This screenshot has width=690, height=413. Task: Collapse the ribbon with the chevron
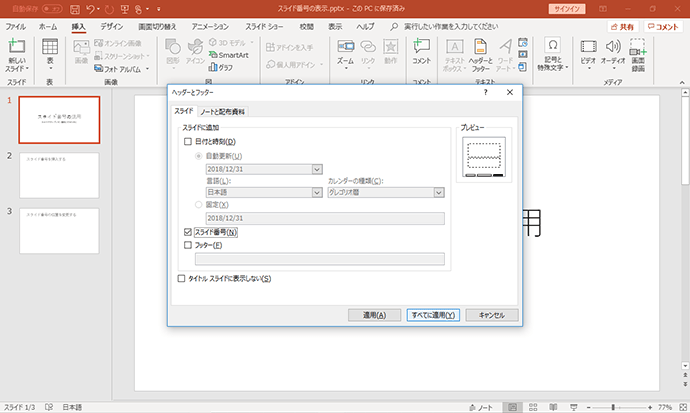[682, 82]
